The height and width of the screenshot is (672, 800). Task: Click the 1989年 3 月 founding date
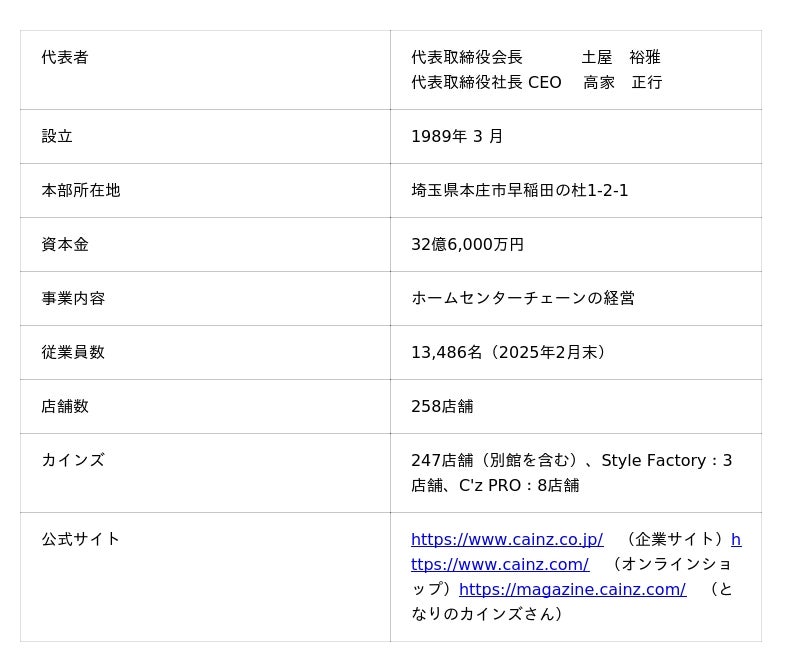(x=457, y=136)
